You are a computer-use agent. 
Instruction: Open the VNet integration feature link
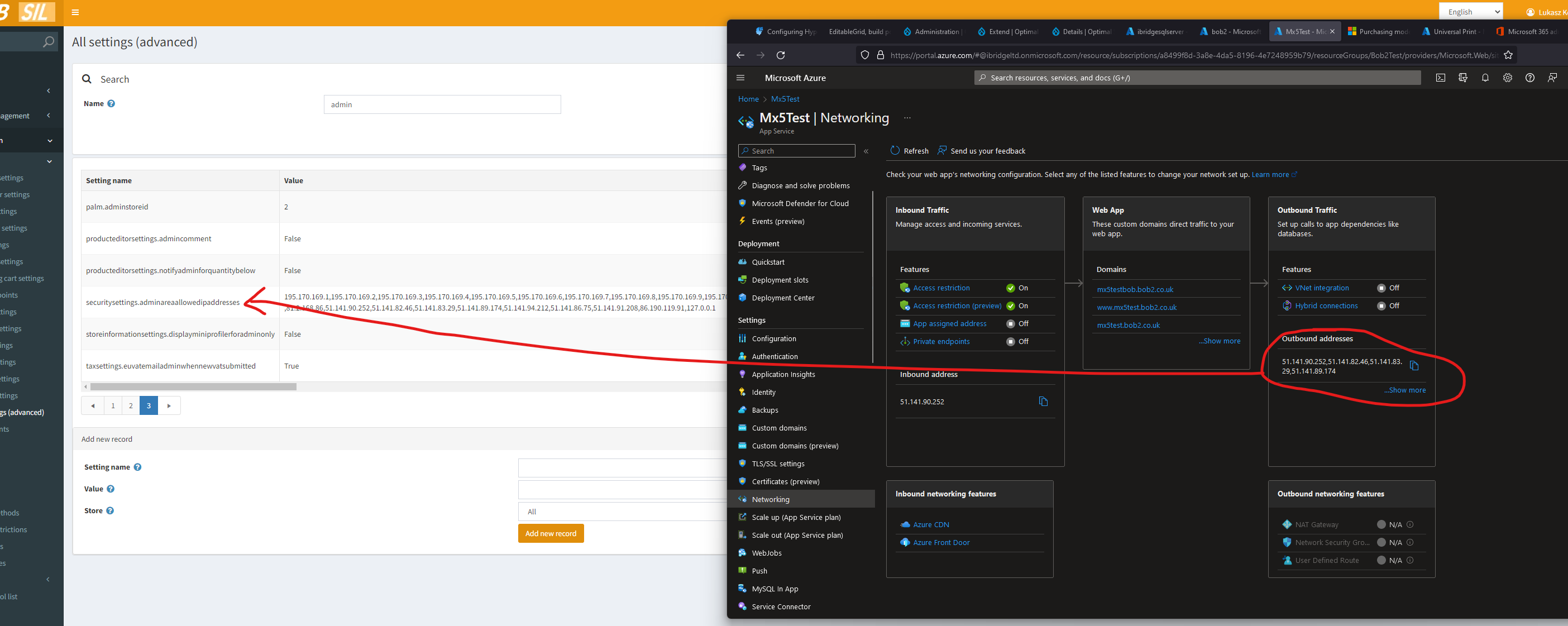1322,288
